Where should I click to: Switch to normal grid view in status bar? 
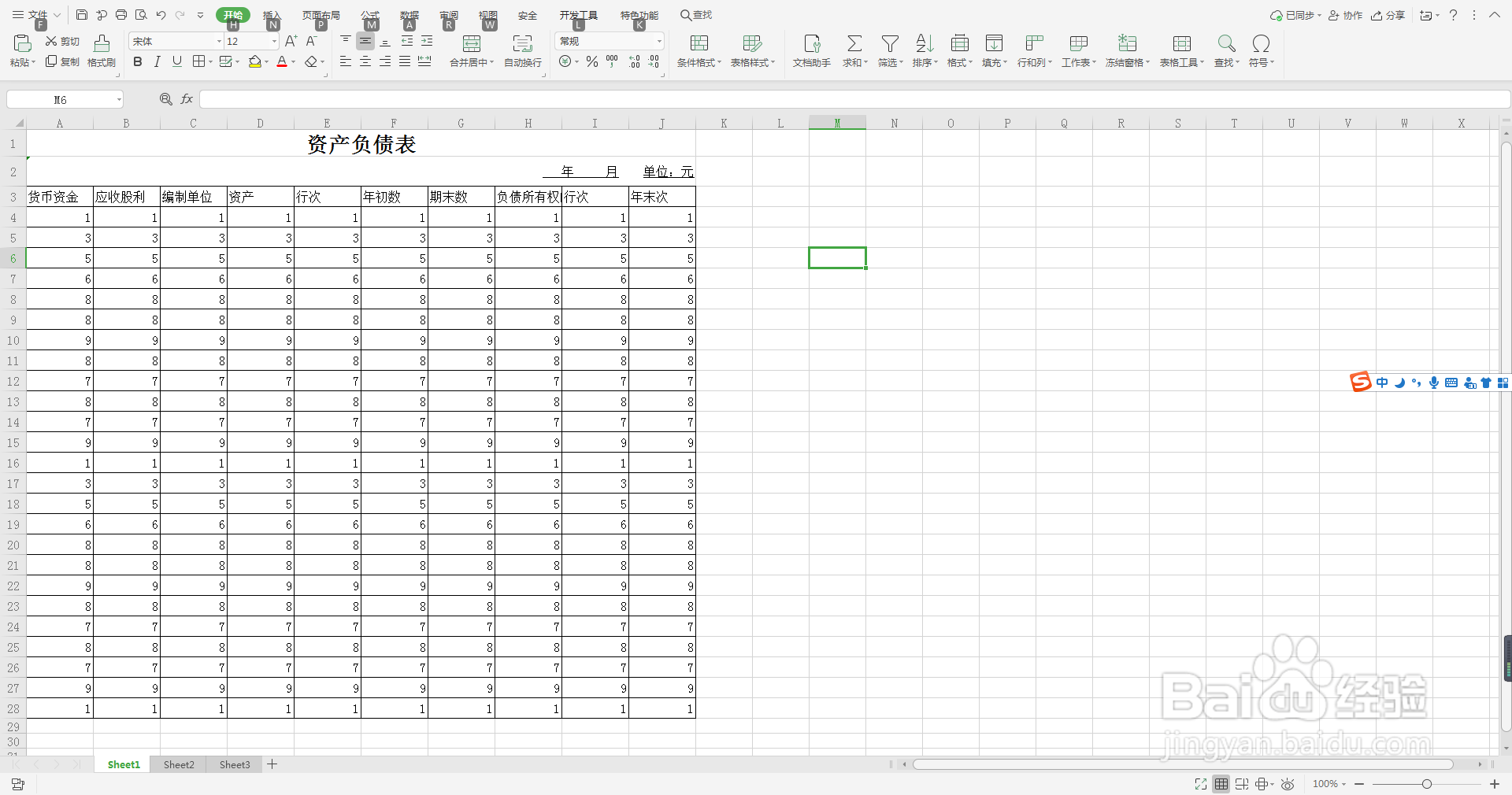click(x=1221, y=784)
